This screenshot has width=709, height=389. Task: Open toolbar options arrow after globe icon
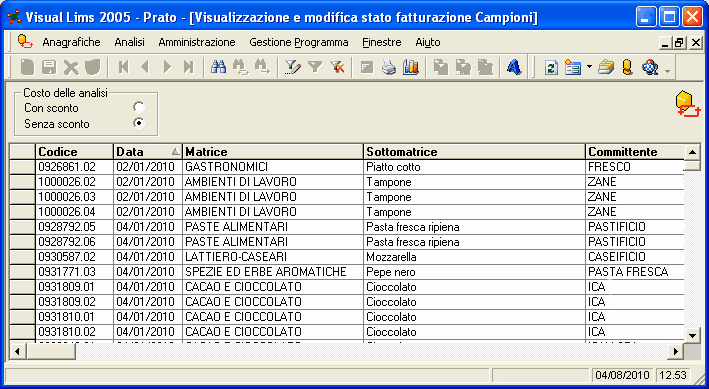tap(667, 71)
